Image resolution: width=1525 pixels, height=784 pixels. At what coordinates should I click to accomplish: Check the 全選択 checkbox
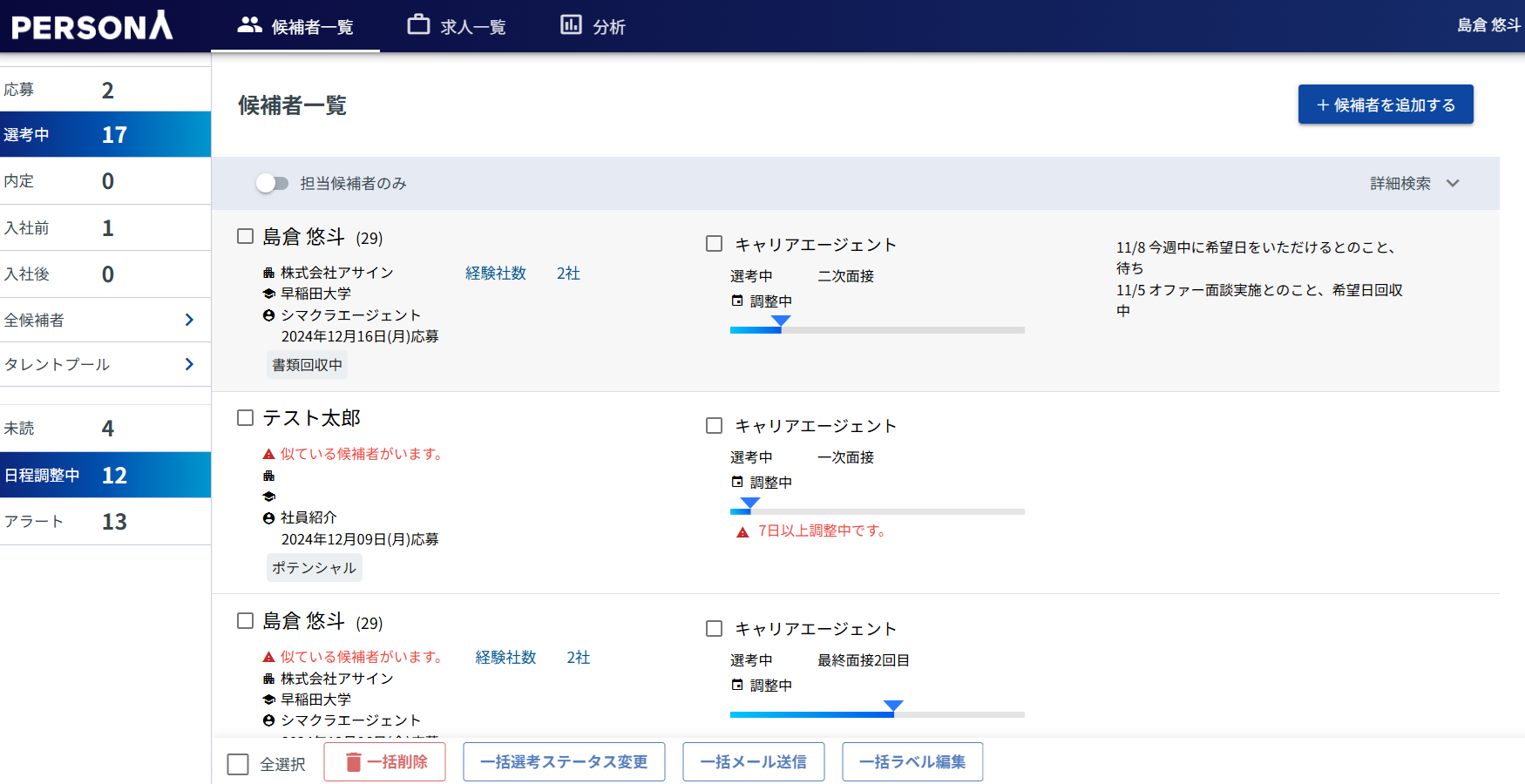point(238,764)
